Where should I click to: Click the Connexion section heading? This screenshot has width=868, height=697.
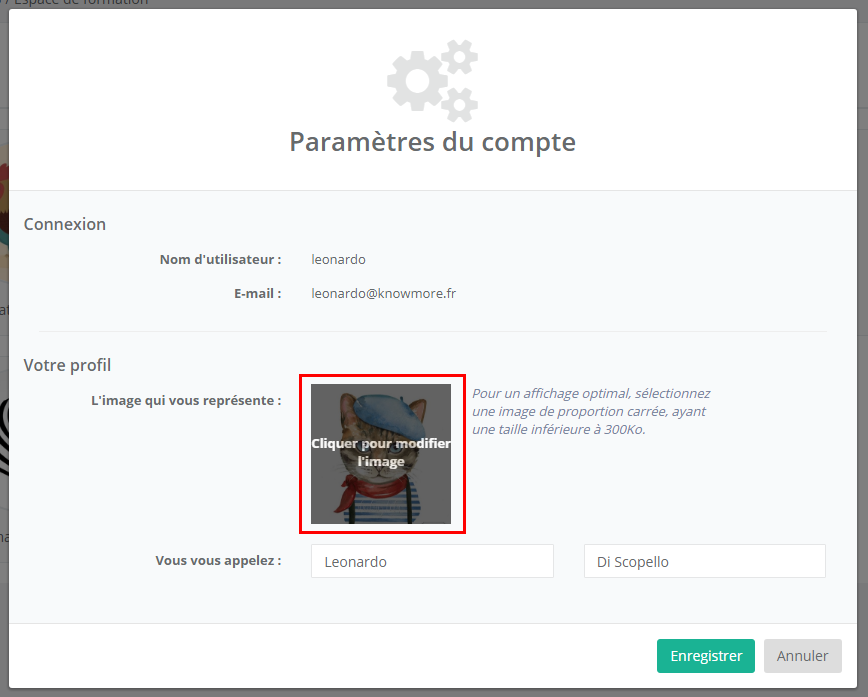[x=65, y=224]
